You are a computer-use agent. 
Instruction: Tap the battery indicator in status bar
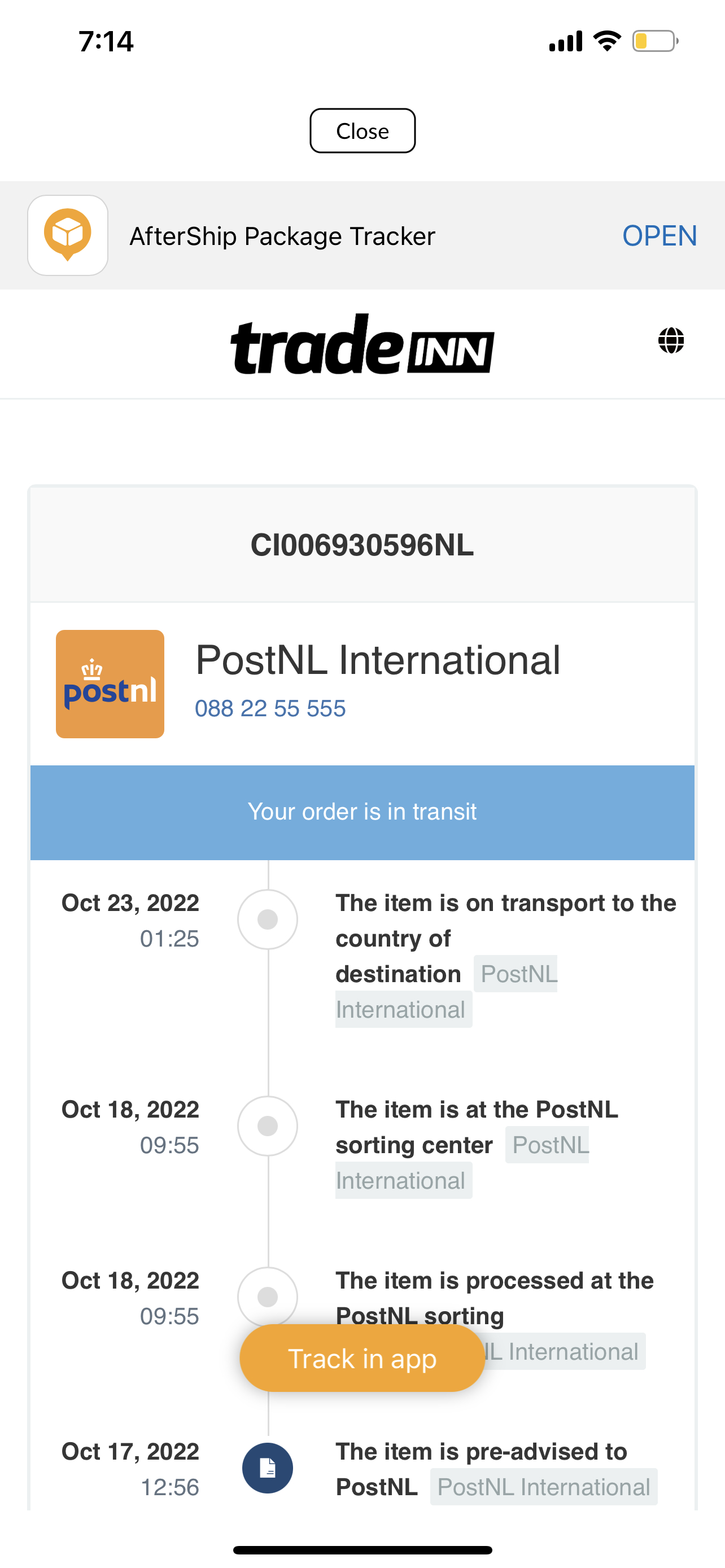[654, 41]
